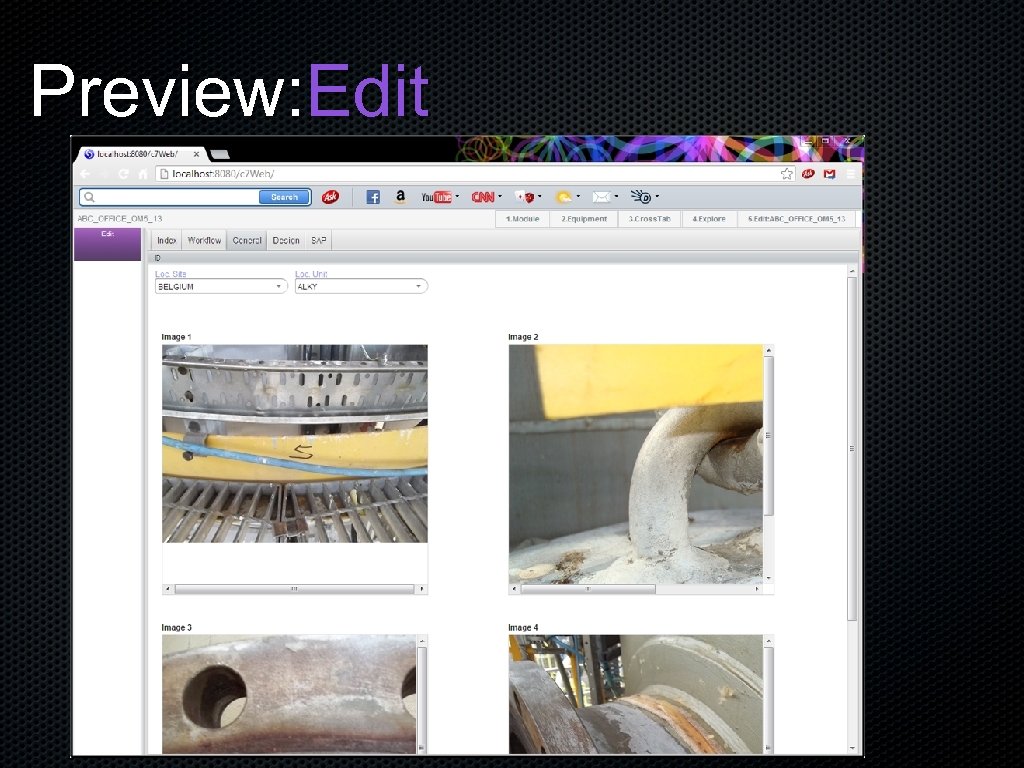
Task: Click the weather toolbar icon
Action: (x=564, y=197)
